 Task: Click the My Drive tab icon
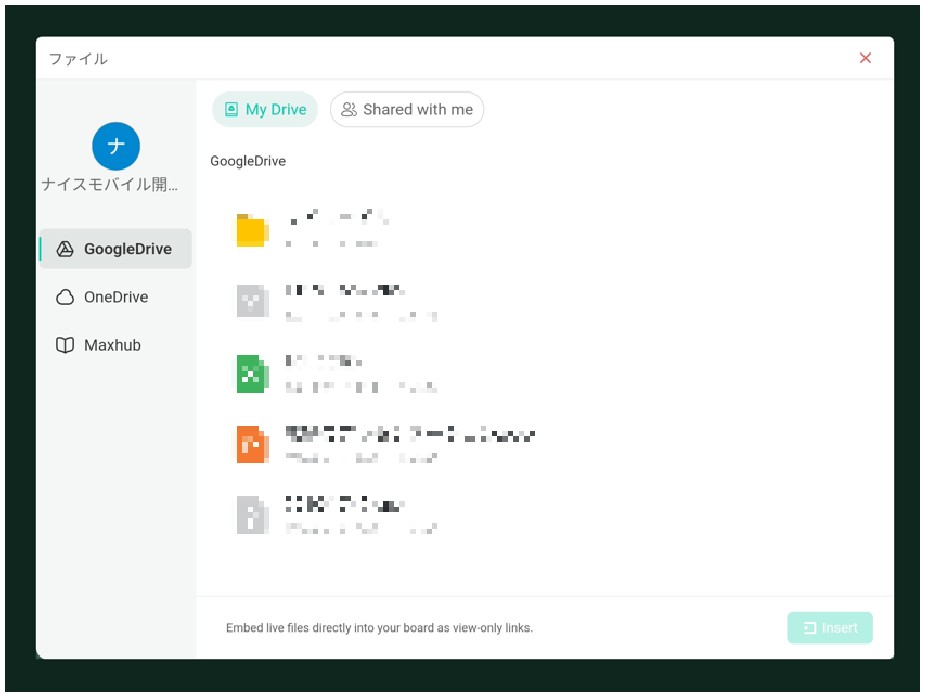click(232, 109)
